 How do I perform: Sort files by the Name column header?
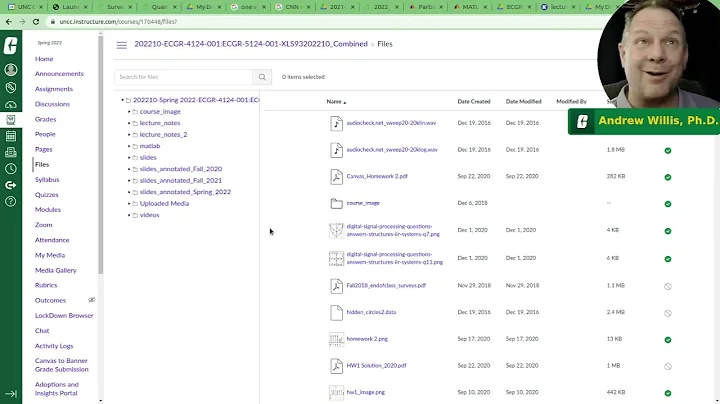pyautogui.click(x=334, y=102)
